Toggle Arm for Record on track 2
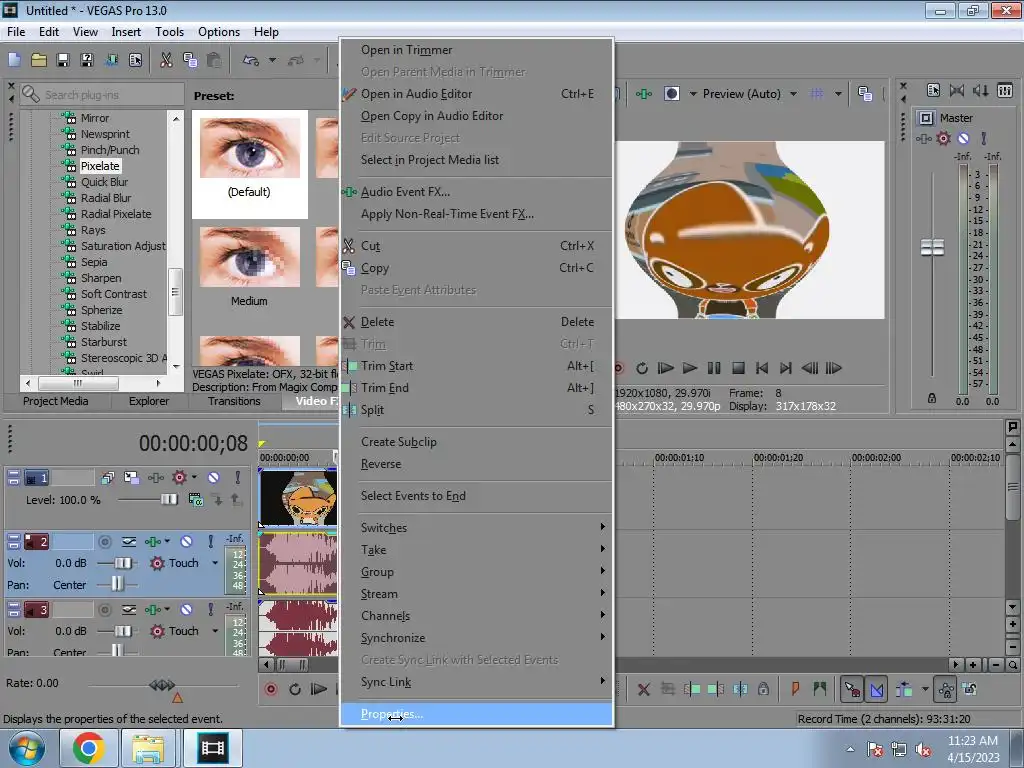1024x768 pixels. (104, 541)
